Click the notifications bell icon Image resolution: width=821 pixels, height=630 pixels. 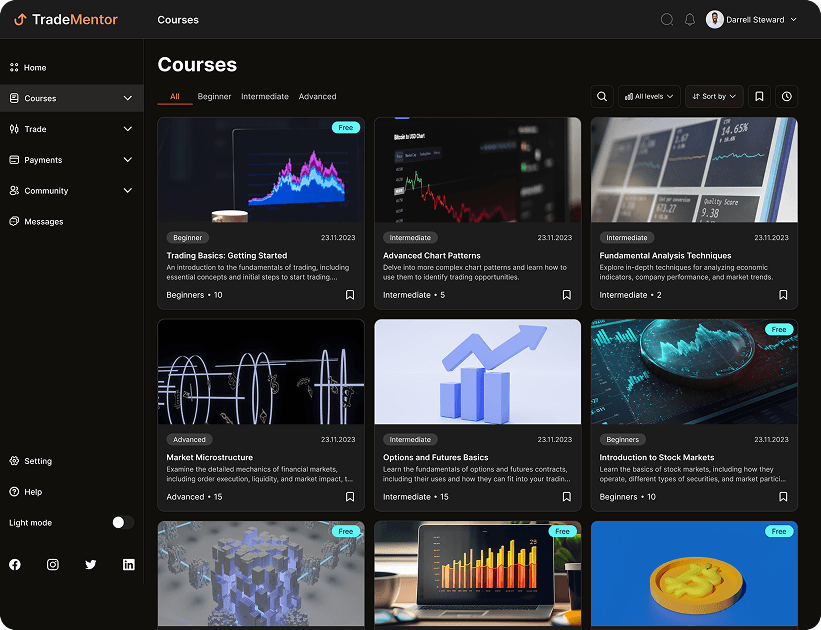689,18
